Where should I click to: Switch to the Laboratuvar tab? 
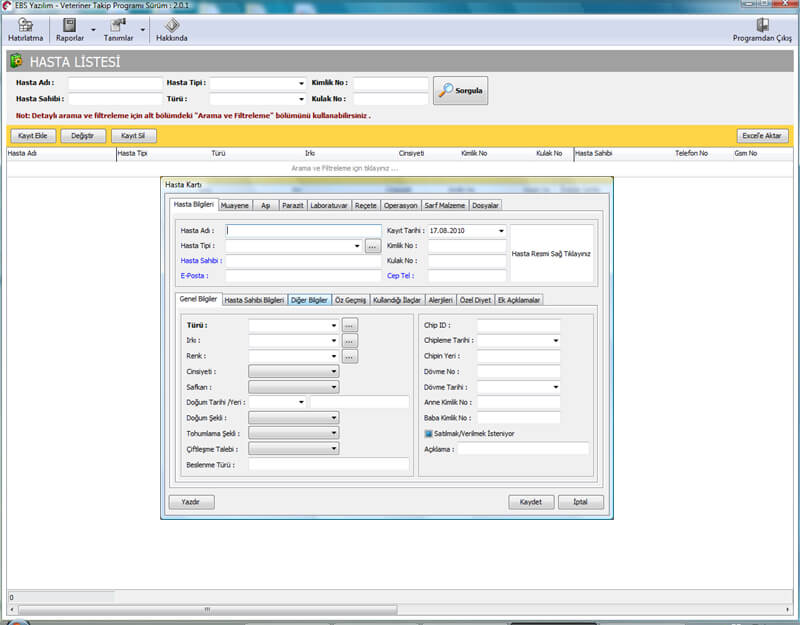(329, 205)
